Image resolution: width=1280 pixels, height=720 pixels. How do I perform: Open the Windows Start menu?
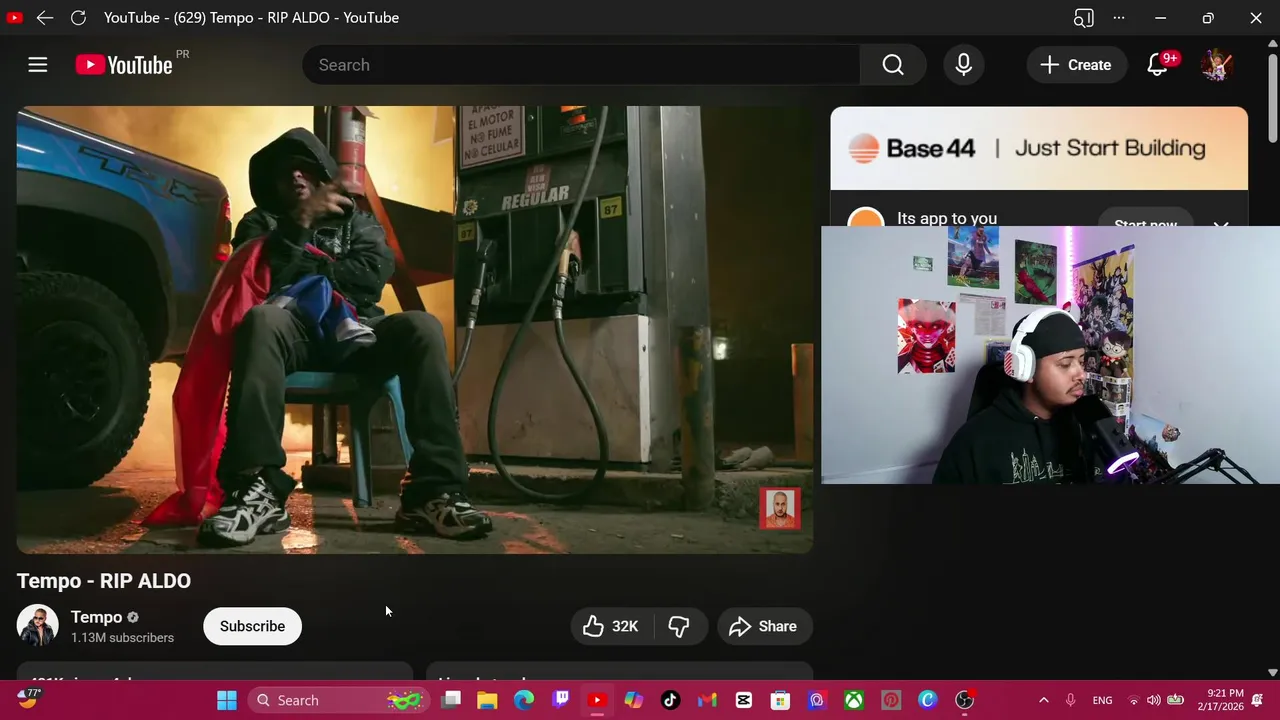click(227, 700)
